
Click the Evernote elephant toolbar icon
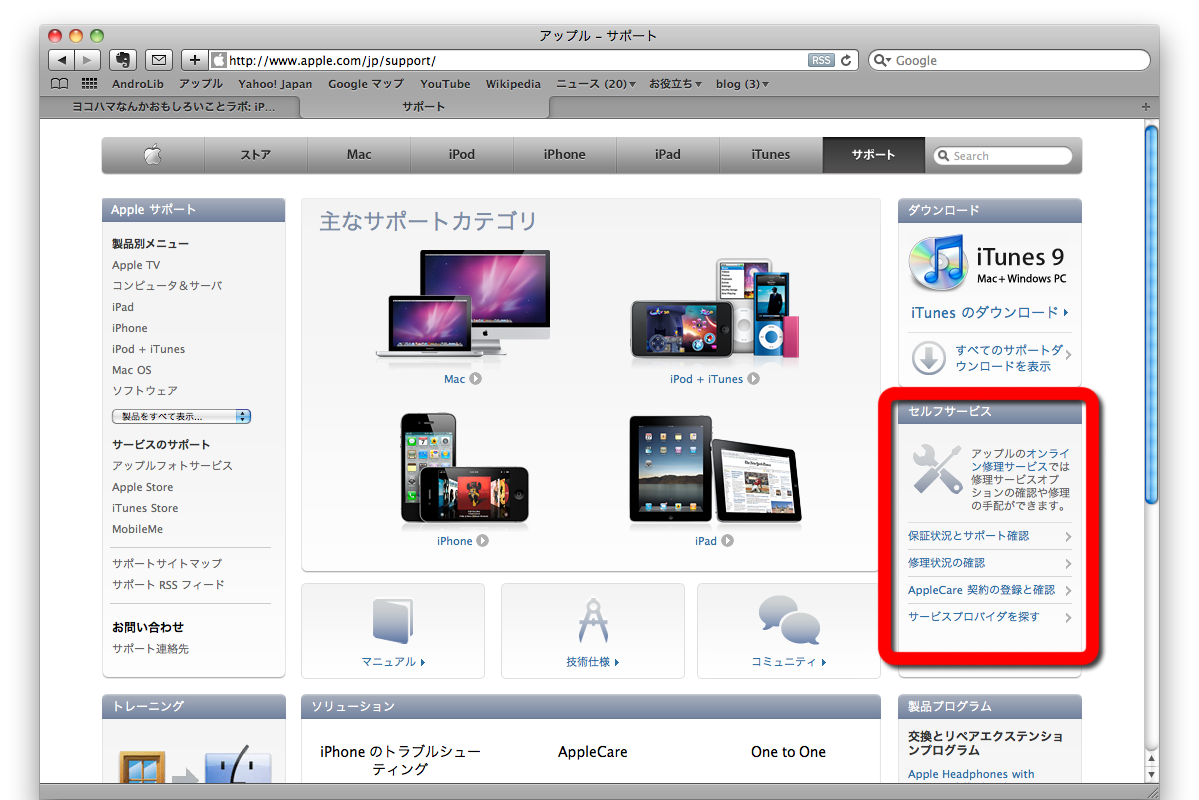122,60
